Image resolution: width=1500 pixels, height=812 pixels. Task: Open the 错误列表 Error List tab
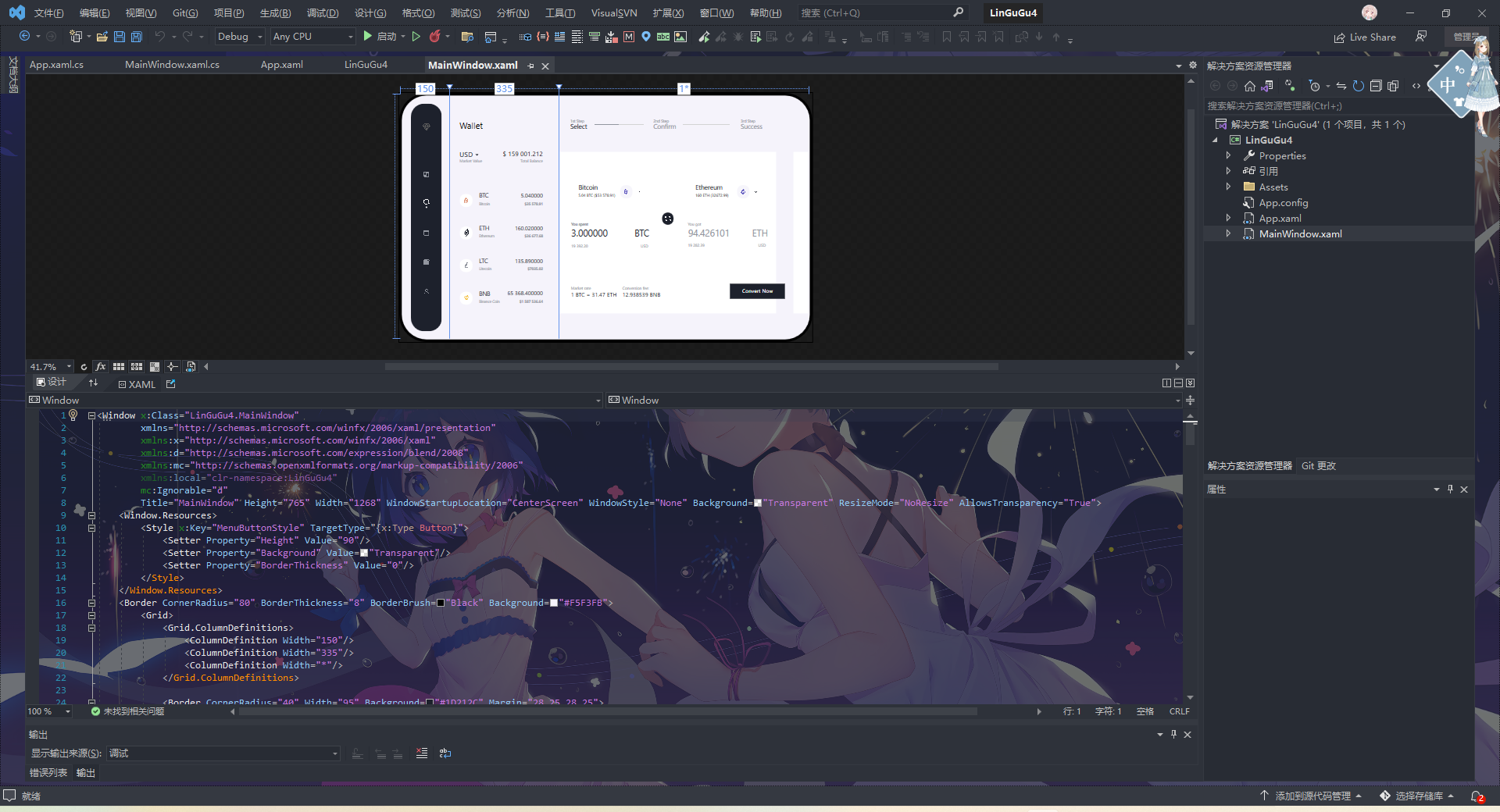48,773
